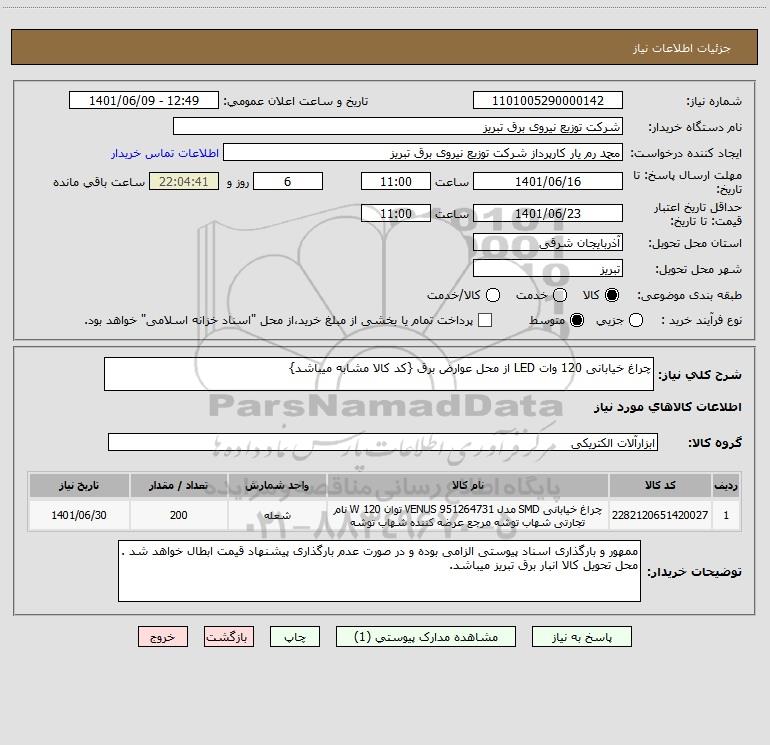Click the days remaining field showing 6
770x745 pixels.
pos(288,181)
